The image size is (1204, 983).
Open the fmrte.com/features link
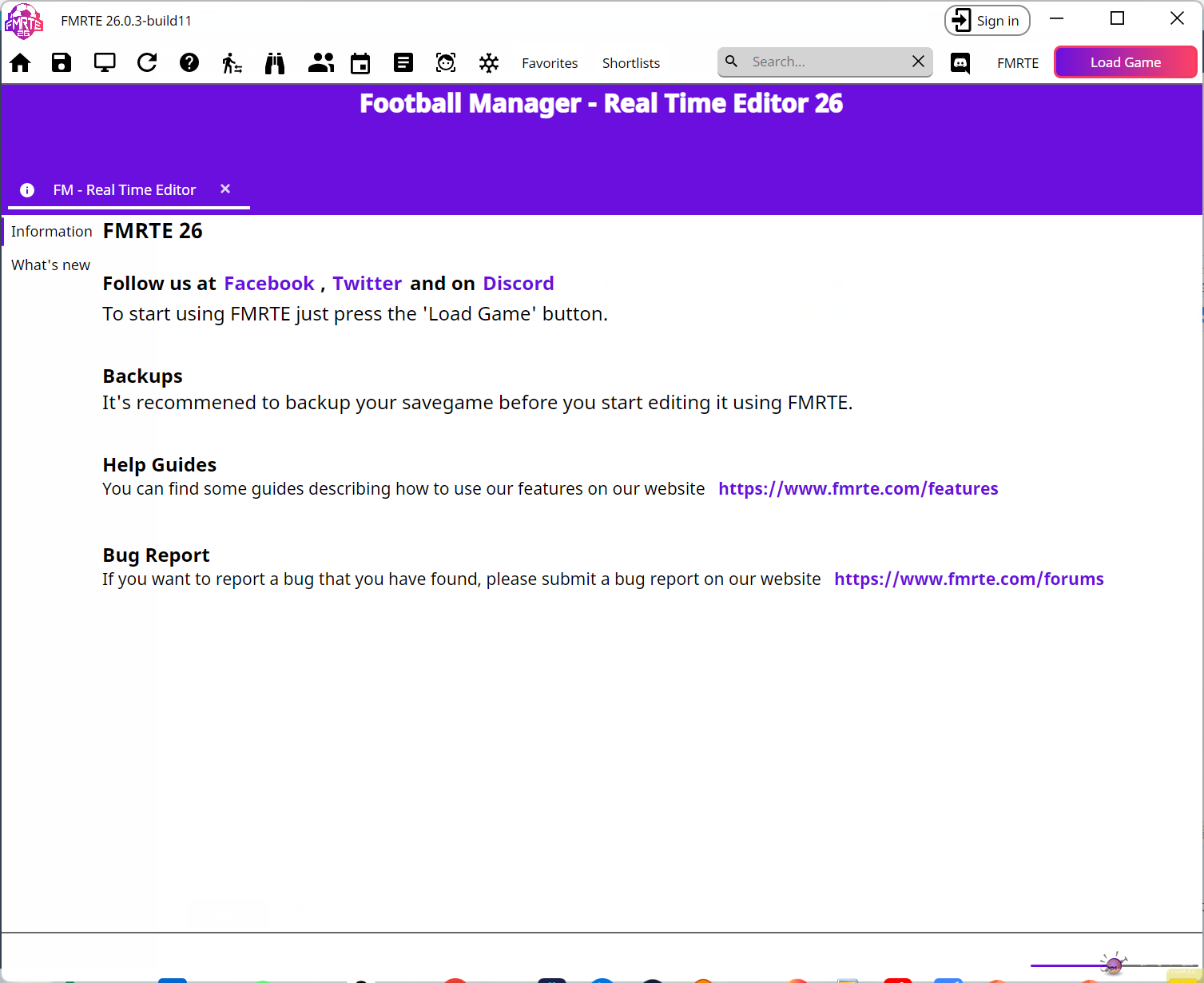click(857, 489)
